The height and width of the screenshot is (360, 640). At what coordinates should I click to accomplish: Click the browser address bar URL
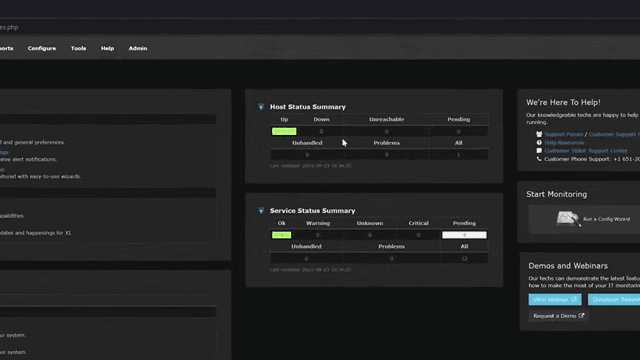(x=9, y=27)
